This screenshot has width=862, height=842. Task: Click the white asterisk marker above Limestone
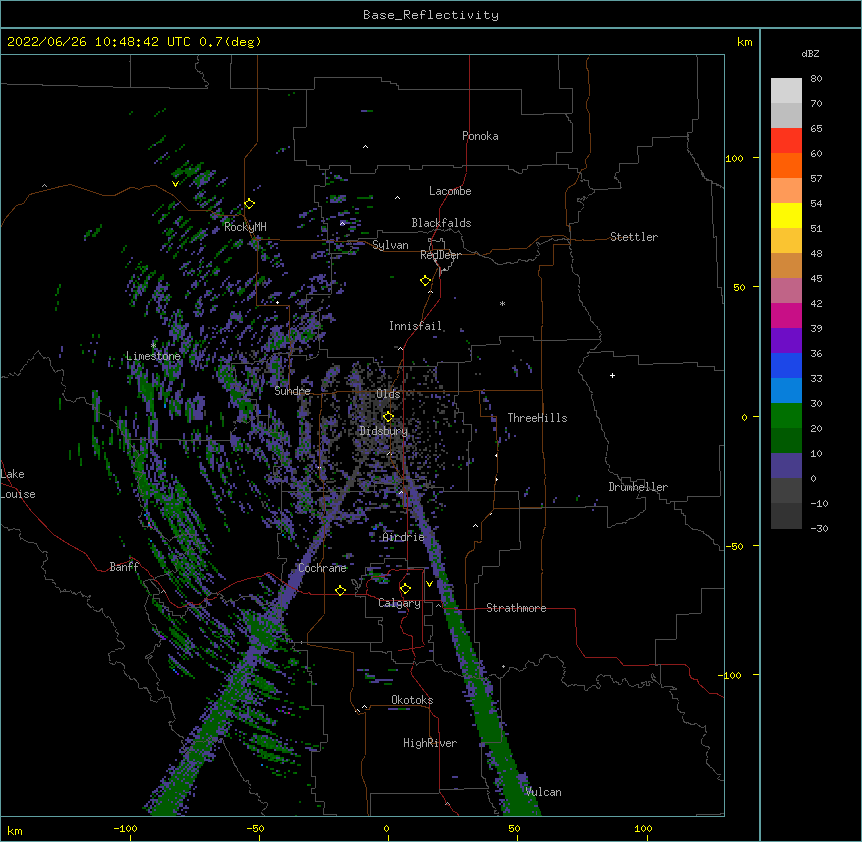click(x=153, y=345)
